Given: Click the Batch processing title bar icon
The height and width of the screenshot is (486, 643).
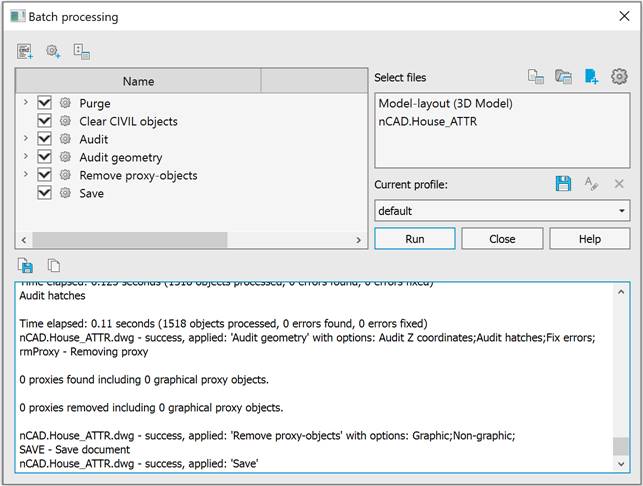Looking at the screenshot, I should (18, 17).
